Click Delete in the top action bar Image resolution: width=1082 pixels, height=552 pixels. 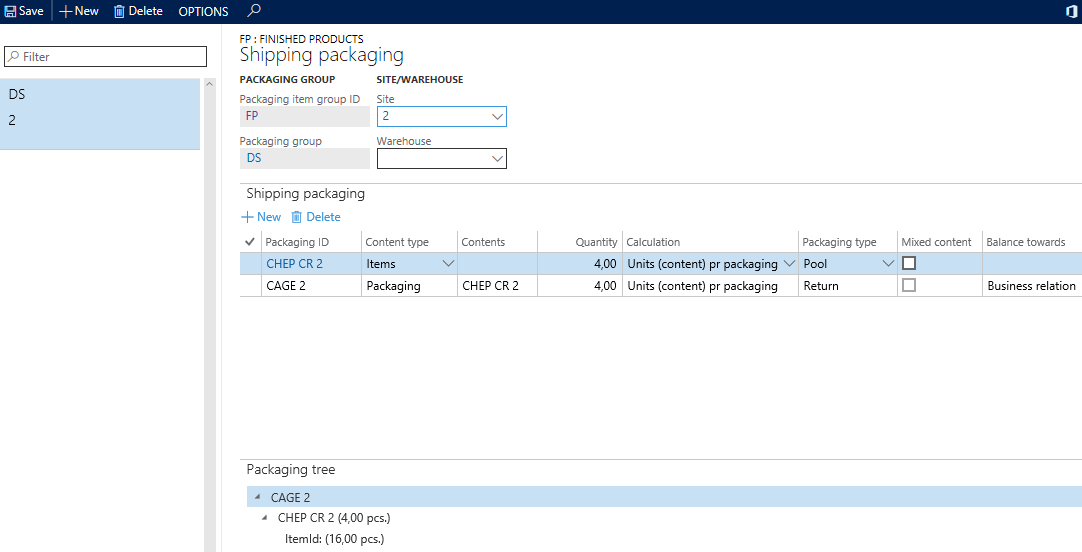point(138,11)
